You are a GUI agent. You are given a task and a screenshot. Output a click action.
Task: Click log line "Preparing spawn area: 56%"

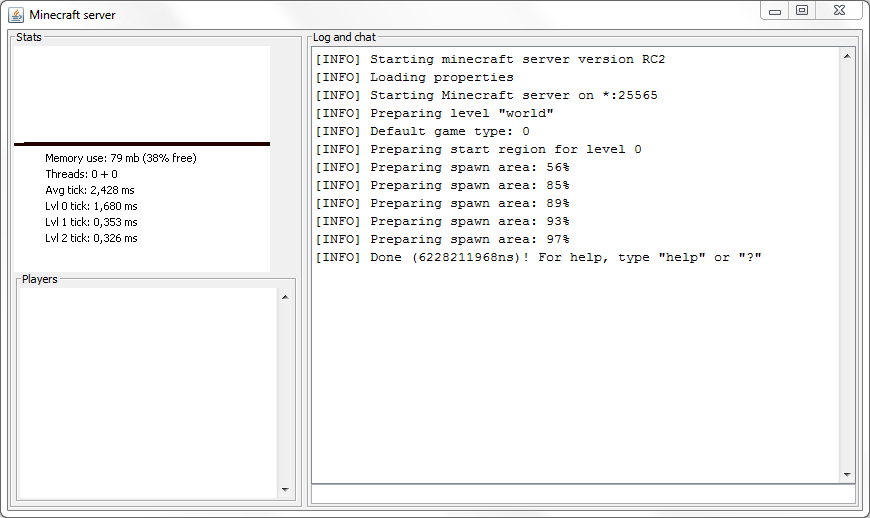[x=442, y=167]
